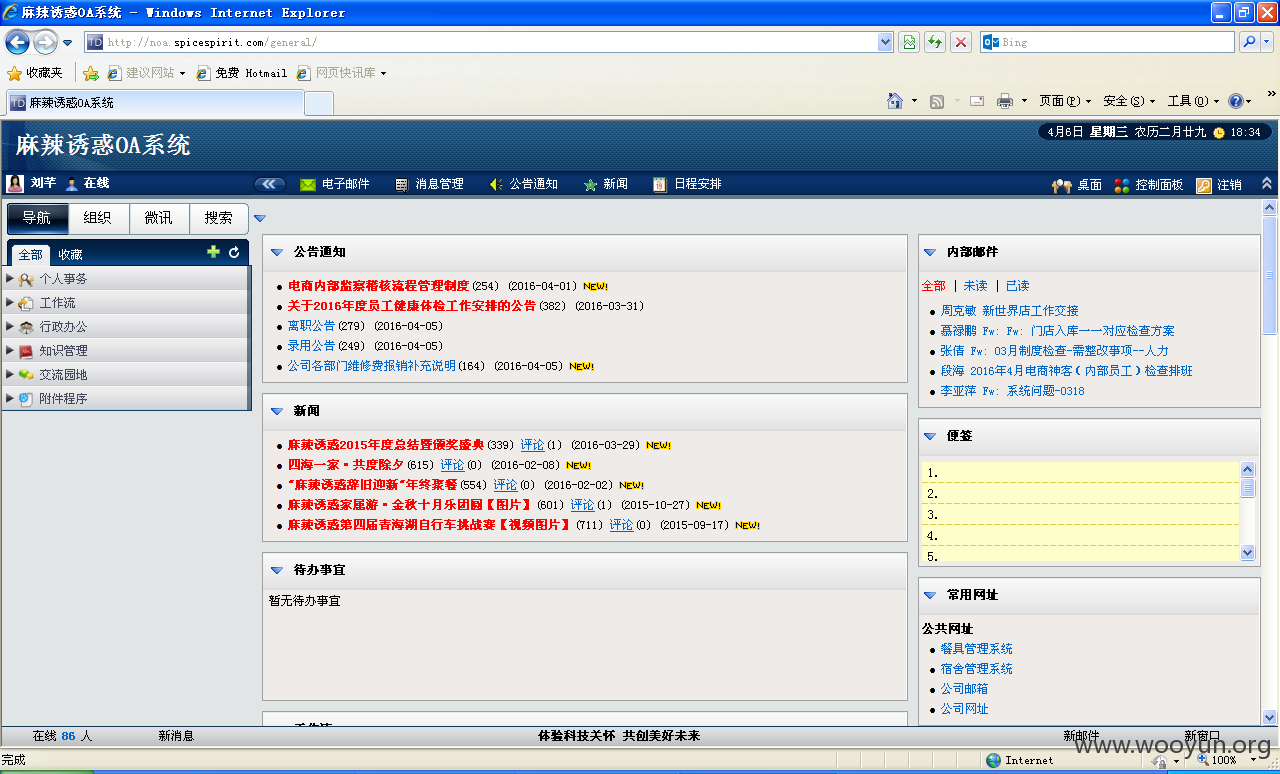Open 离职公告 announcement link
The width and height of the screenshot is (1280, 774).
pos(312,326)
